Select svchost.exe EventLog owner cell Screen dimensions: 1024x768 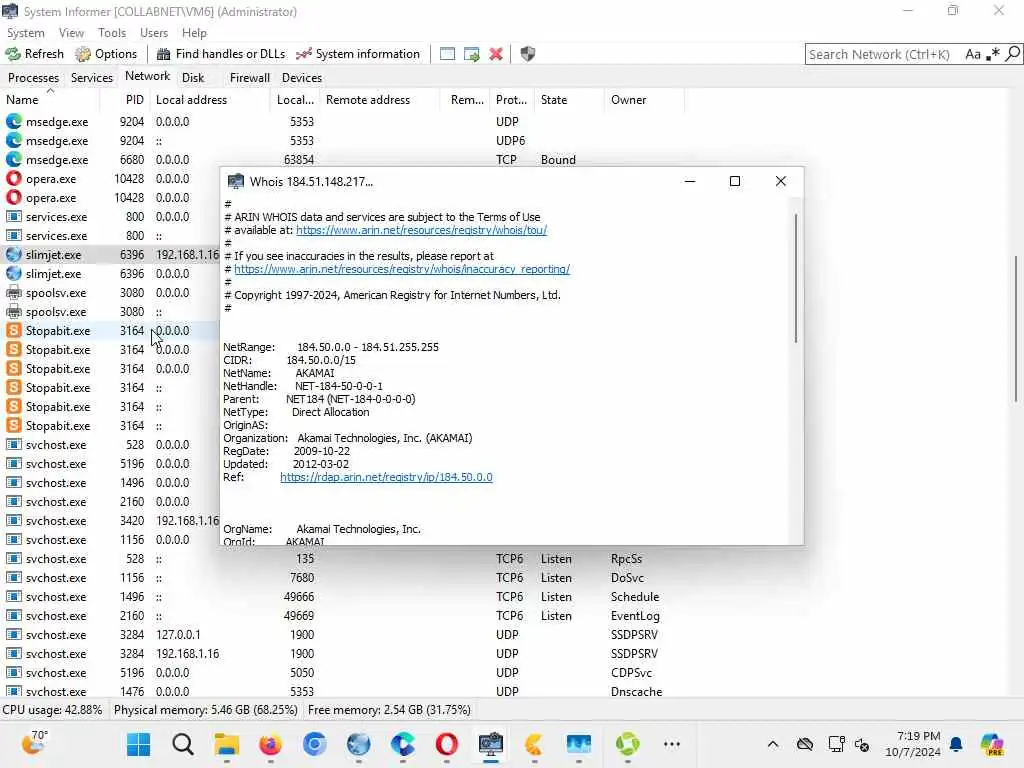point(635,616)
